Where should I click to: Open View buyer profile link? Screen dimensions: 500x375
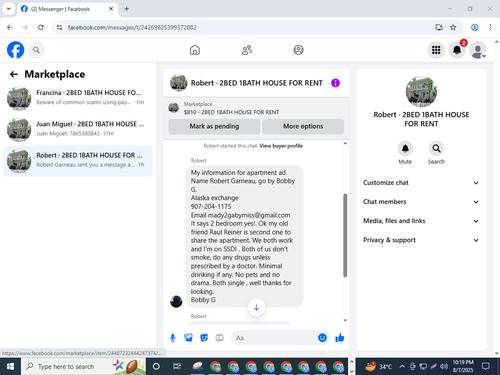281,146
